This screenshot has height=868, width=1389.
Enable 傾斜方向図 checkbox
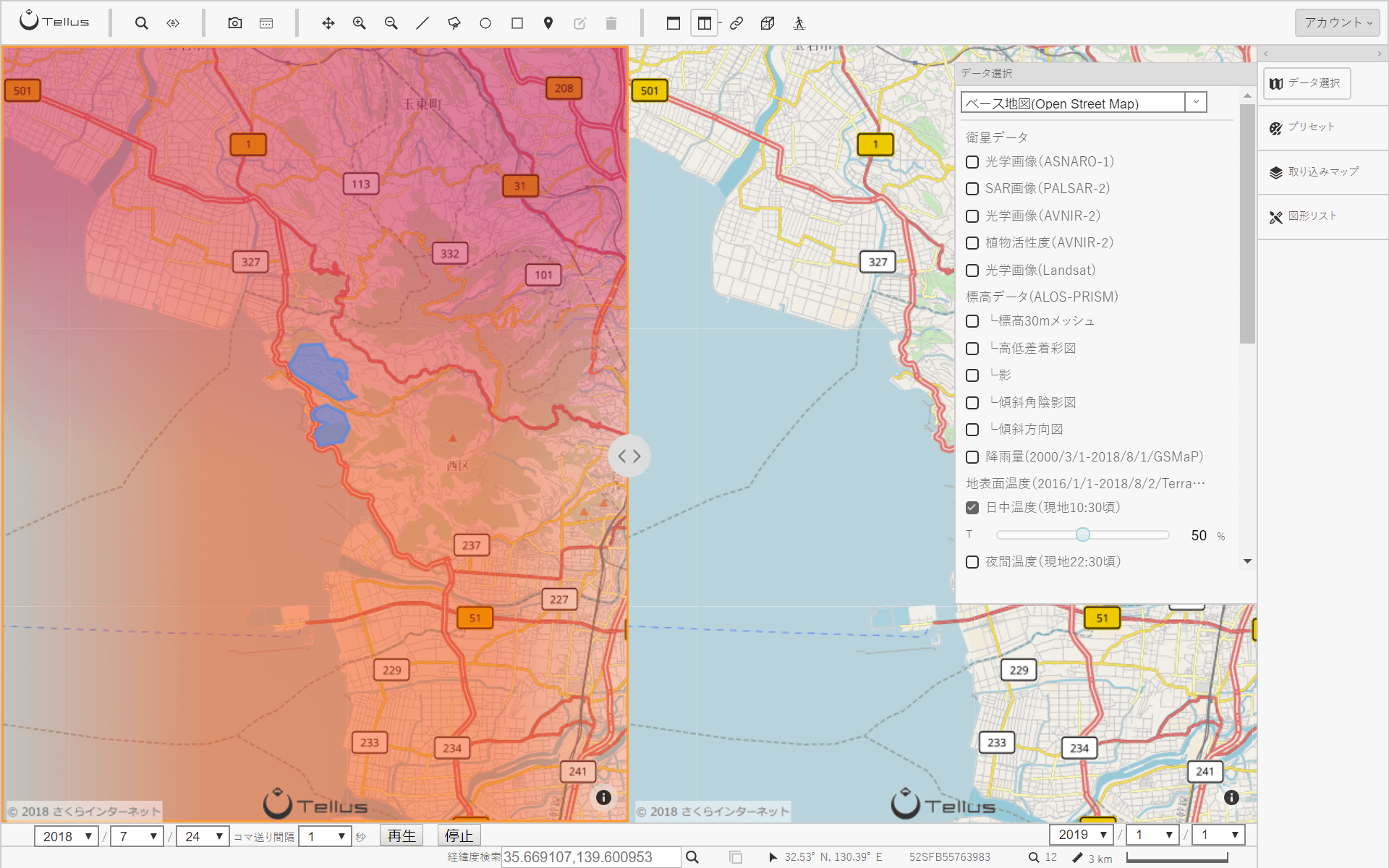(972, 430)
